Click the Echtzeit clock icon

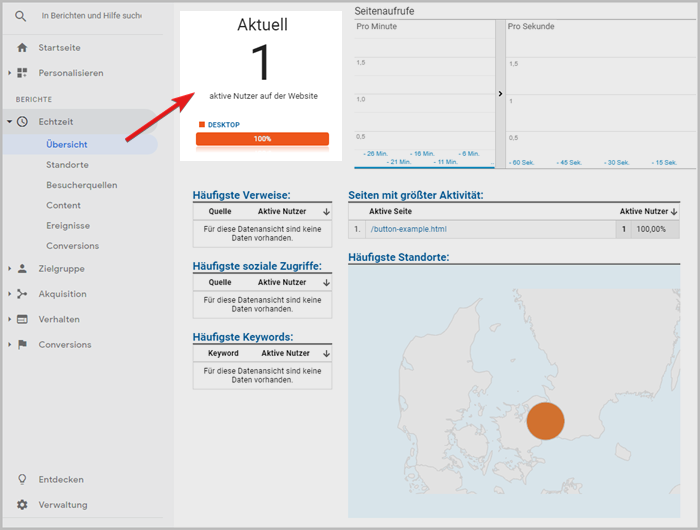coord(22,121)
